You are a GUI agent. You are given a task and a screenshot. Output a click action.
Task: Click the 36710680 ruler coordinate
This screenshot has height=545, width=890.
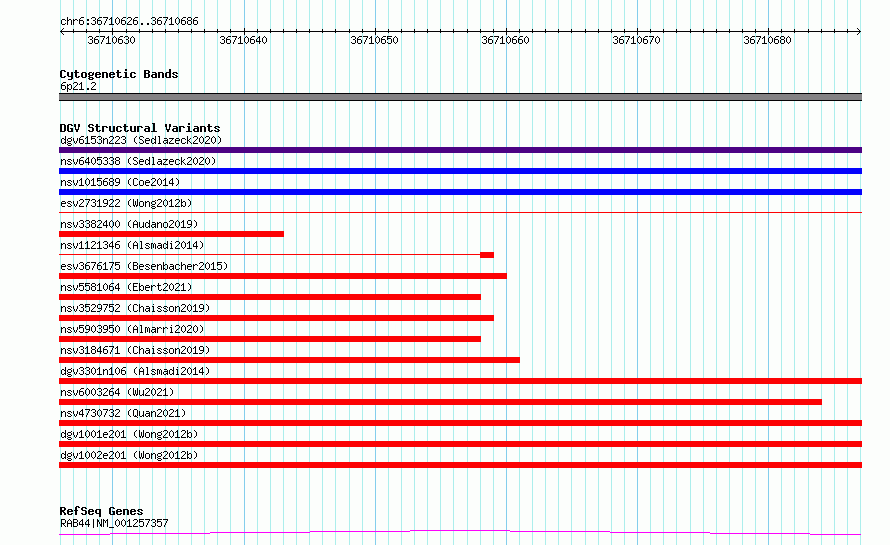click(x=767, y=40)
